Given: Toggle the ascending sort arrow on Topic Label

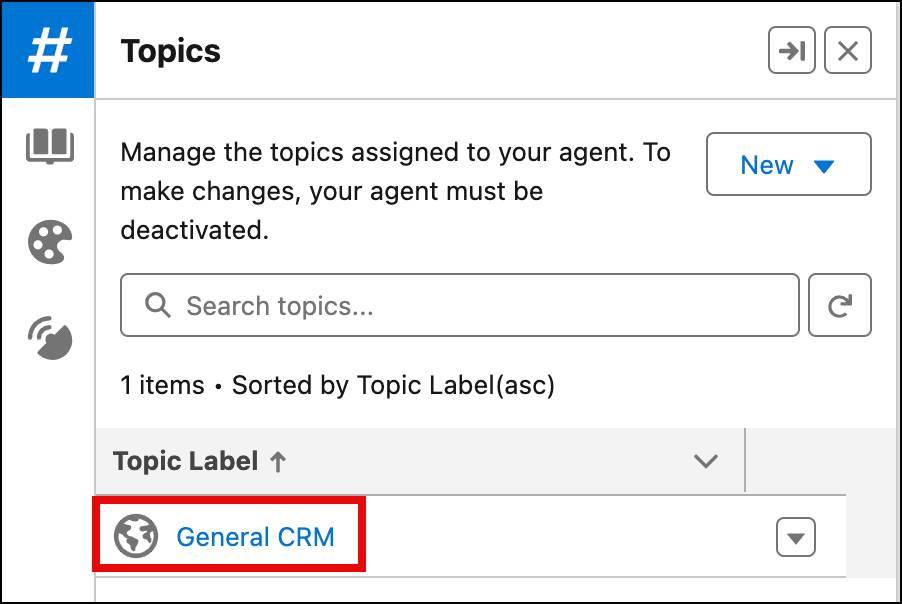Looking at the screenshot, I should point(278,461).
